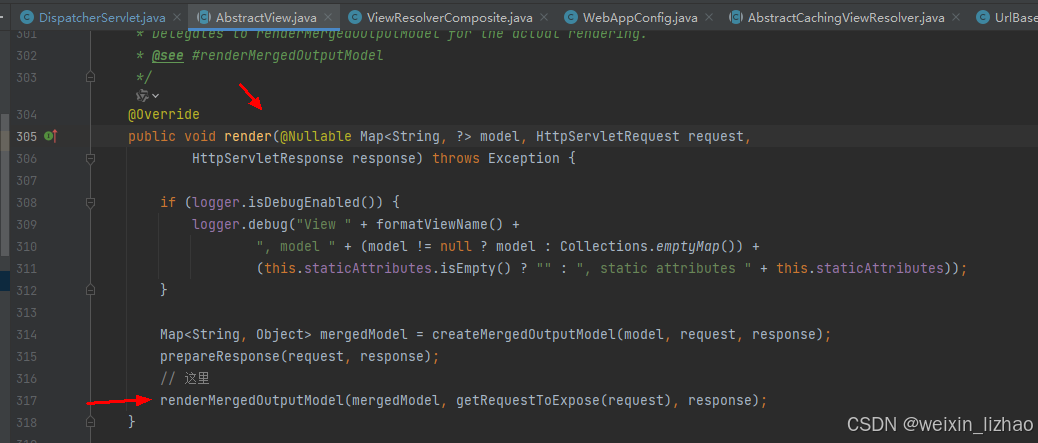
Task: Switch to the DispatcherServlet.java tab
Action: pyautogui.click(x=101, y=17)
